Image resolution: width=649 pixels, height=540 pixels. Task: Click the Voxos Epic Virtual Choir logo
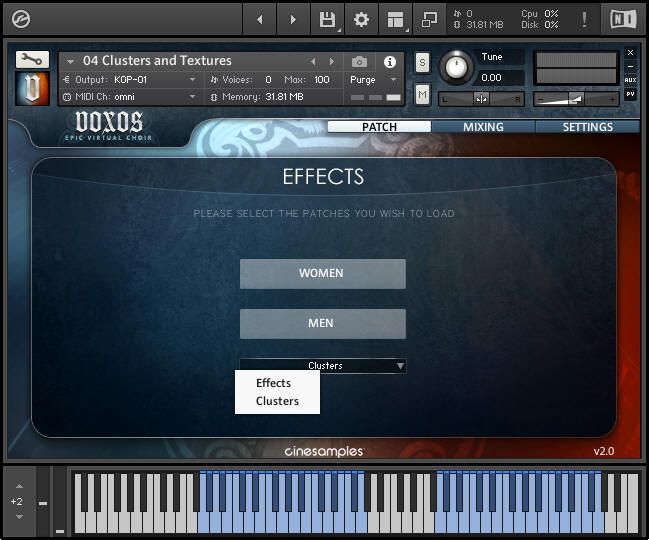[109, 126]
